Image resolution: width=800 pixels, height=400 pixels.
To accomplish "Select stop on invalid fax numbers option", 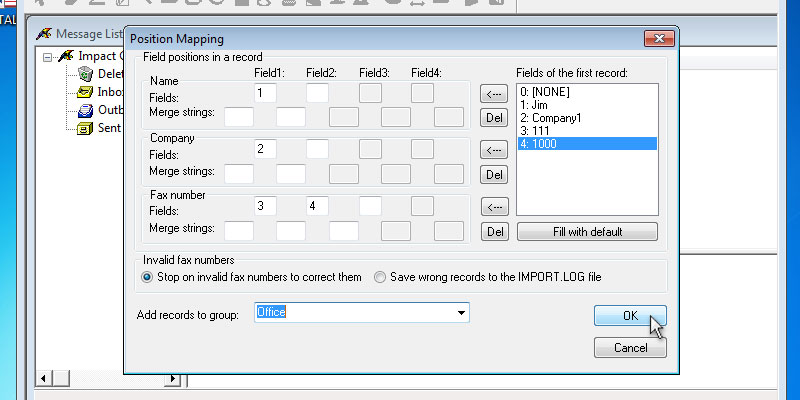I will pos(147,277).
